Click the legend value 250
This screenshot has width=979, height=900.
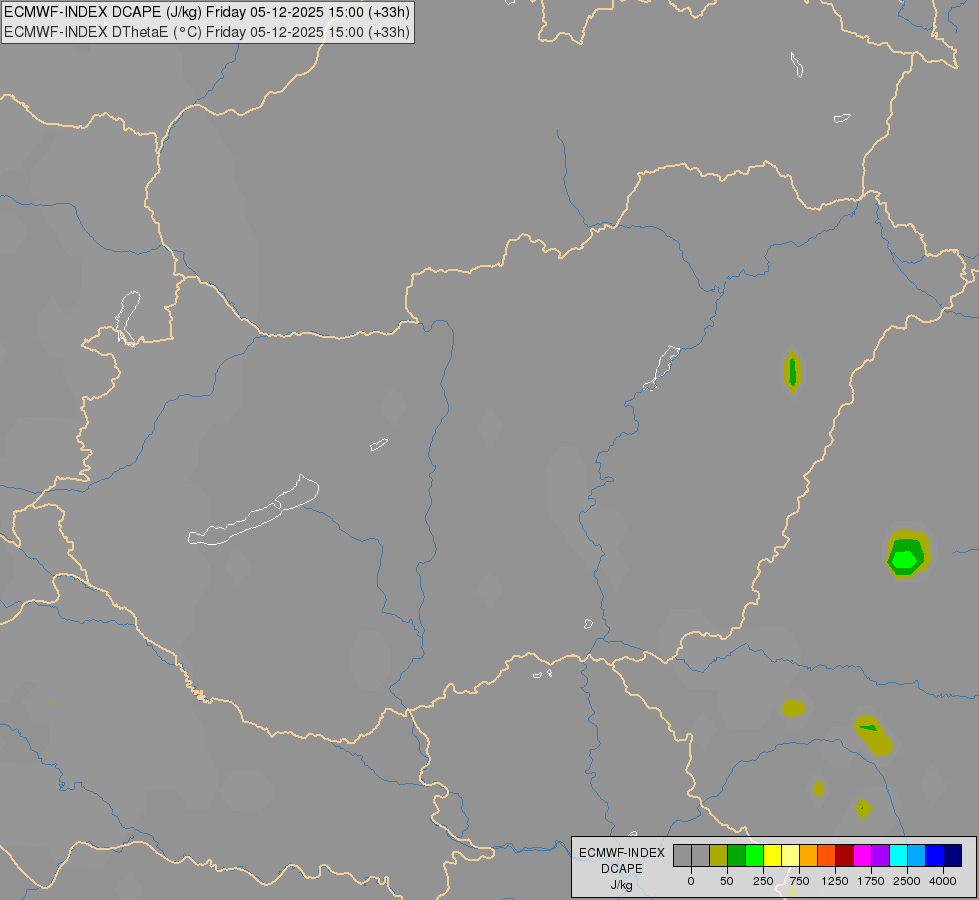pos(763,881)
